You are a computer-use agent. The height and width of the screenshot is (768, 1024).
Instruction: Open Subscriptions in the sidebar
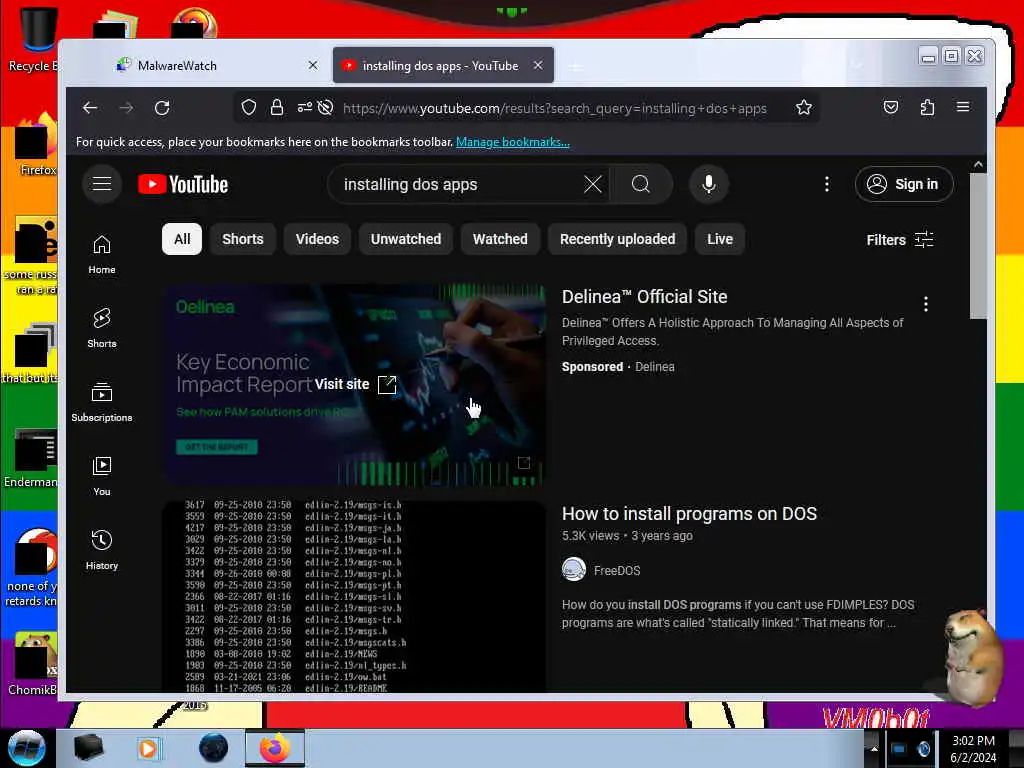(102, 402)
